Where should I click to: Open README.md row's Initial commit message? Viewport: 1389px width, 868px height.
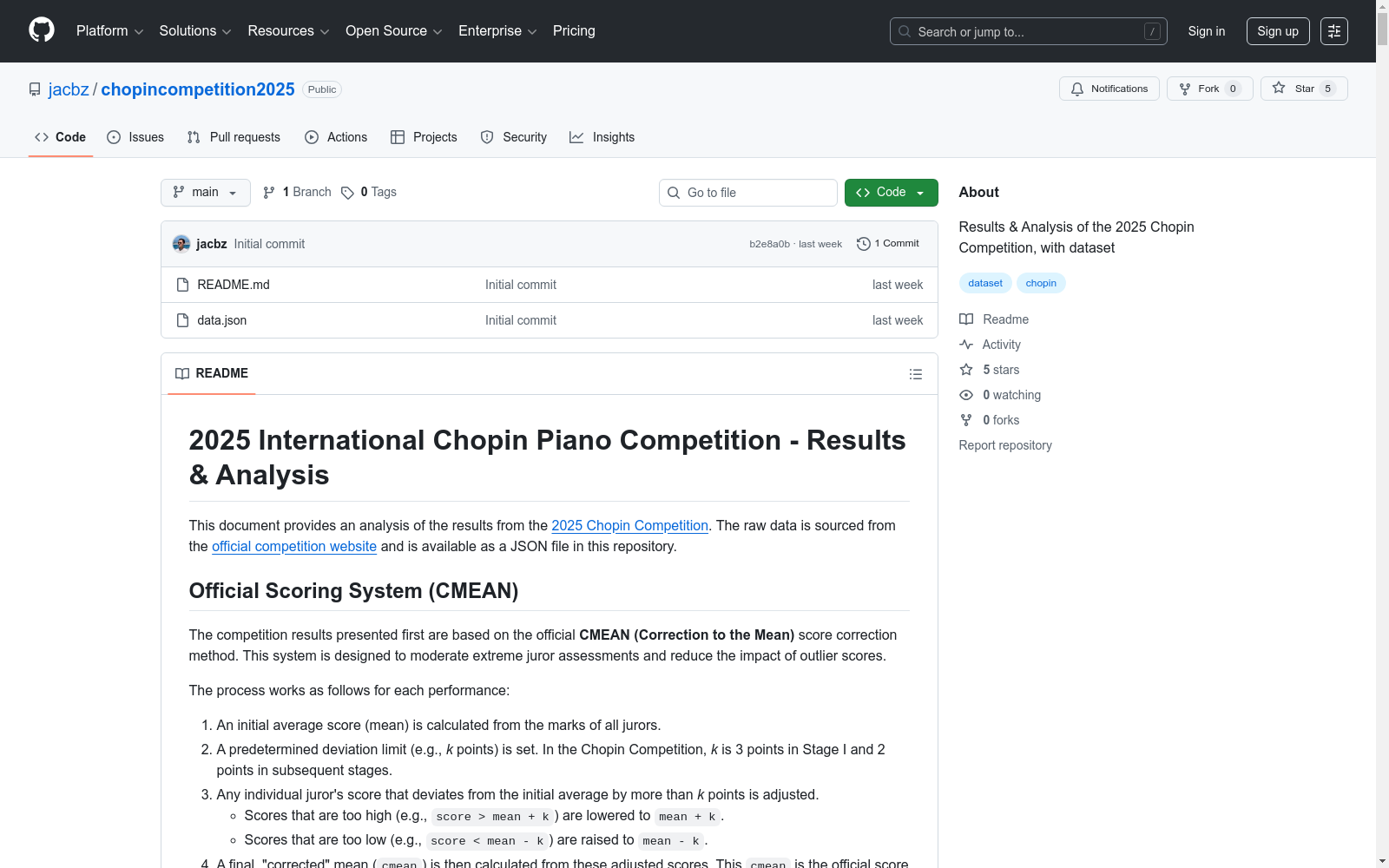pyautogui.click(x=521, y=285)
